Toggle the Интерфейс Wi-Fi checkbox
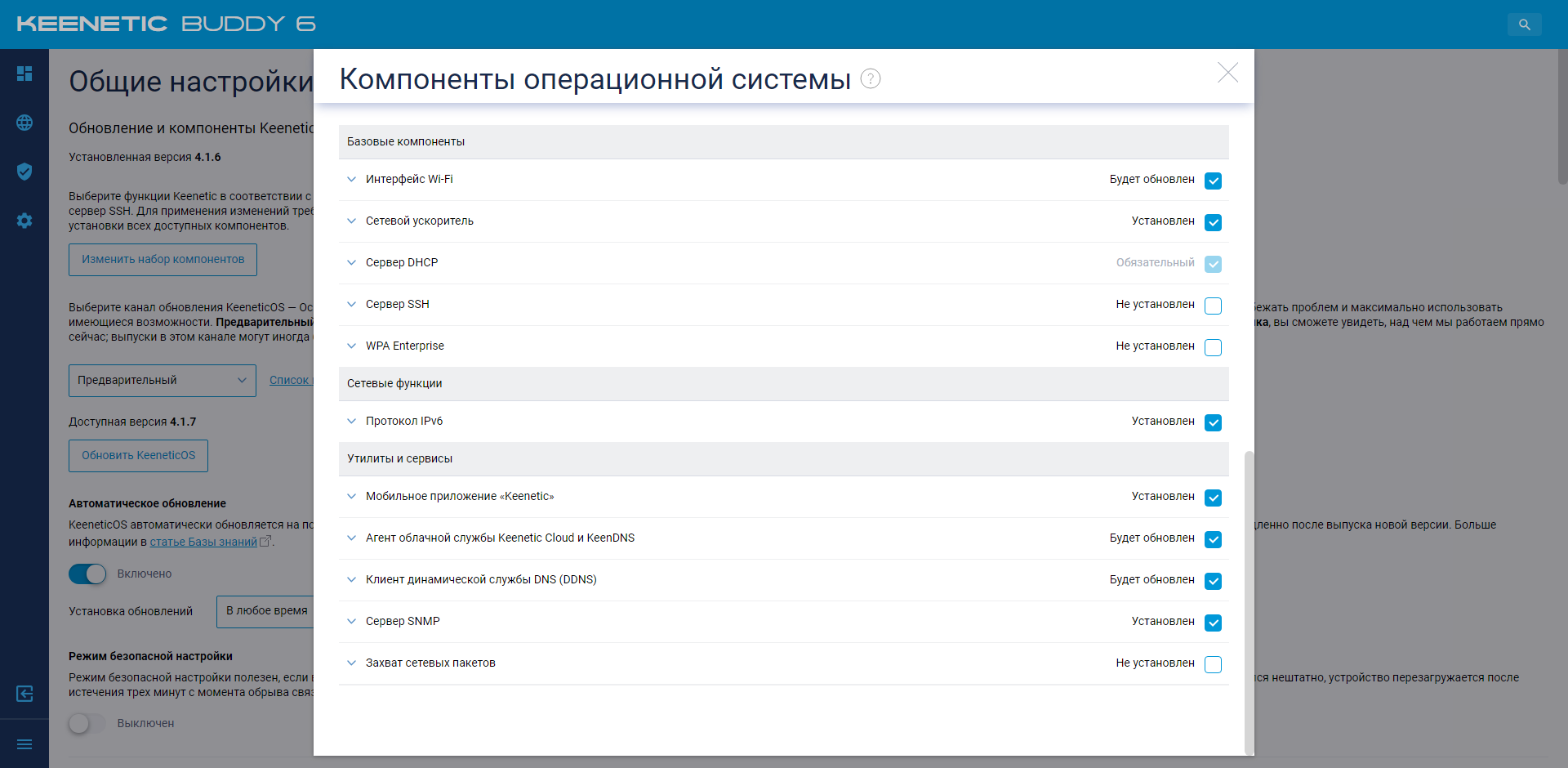Viewport: 1568px width, 768px height. (x=1214, y=181)
